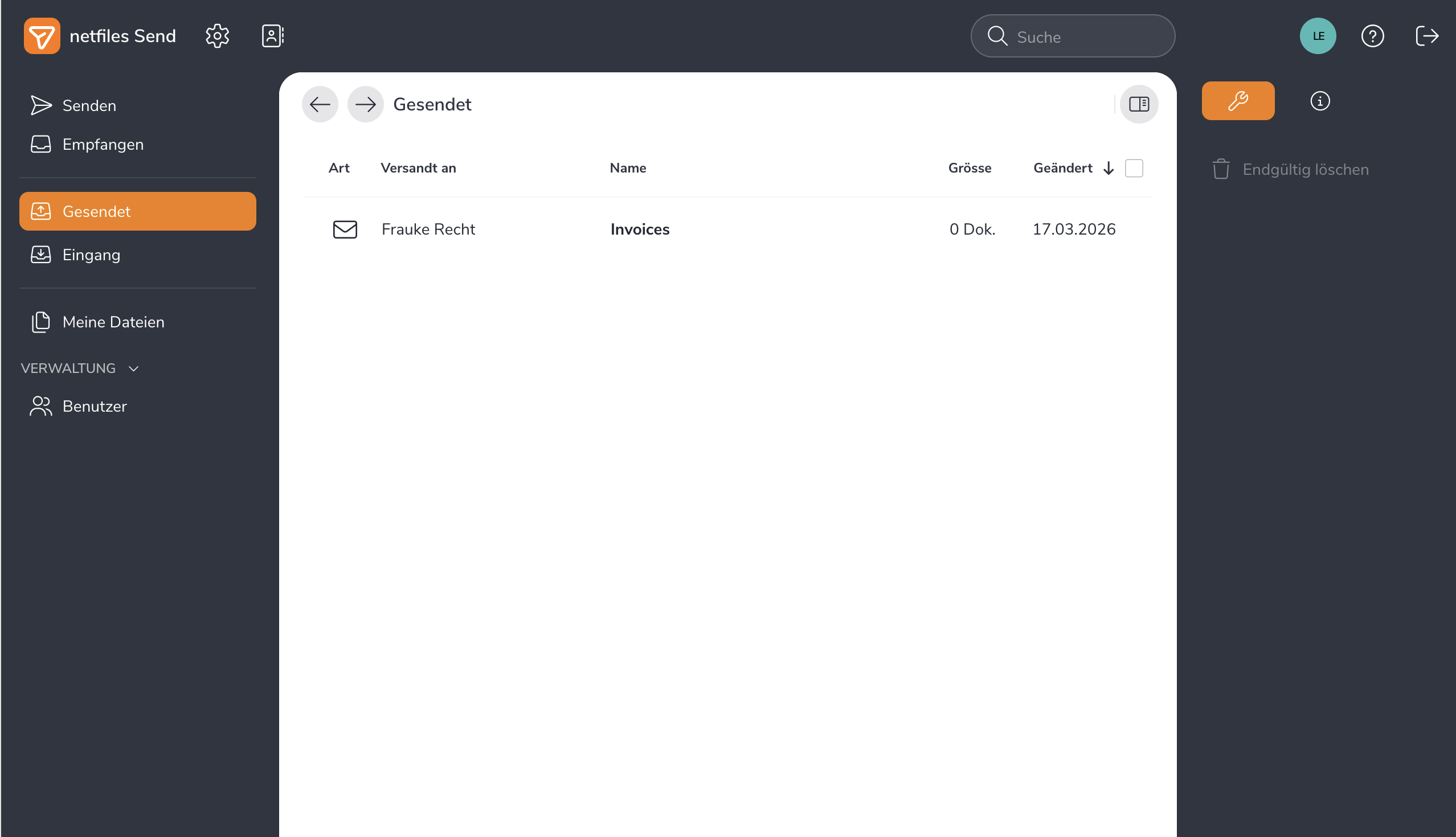The width and height of the screenshot is (1456, 837).
Task: Log out using the exit icon
Action: point(1427,36)
